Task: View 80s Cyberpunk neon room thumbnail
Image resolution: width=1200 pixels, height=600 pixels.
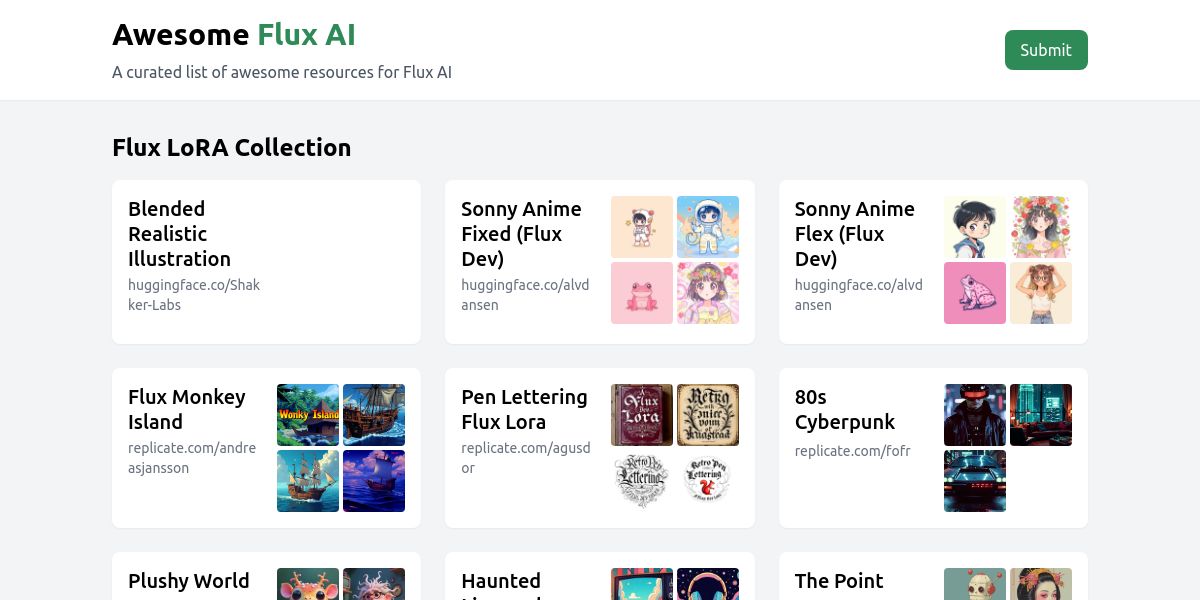Action: pyautogui.click(x=1041, y=415)
